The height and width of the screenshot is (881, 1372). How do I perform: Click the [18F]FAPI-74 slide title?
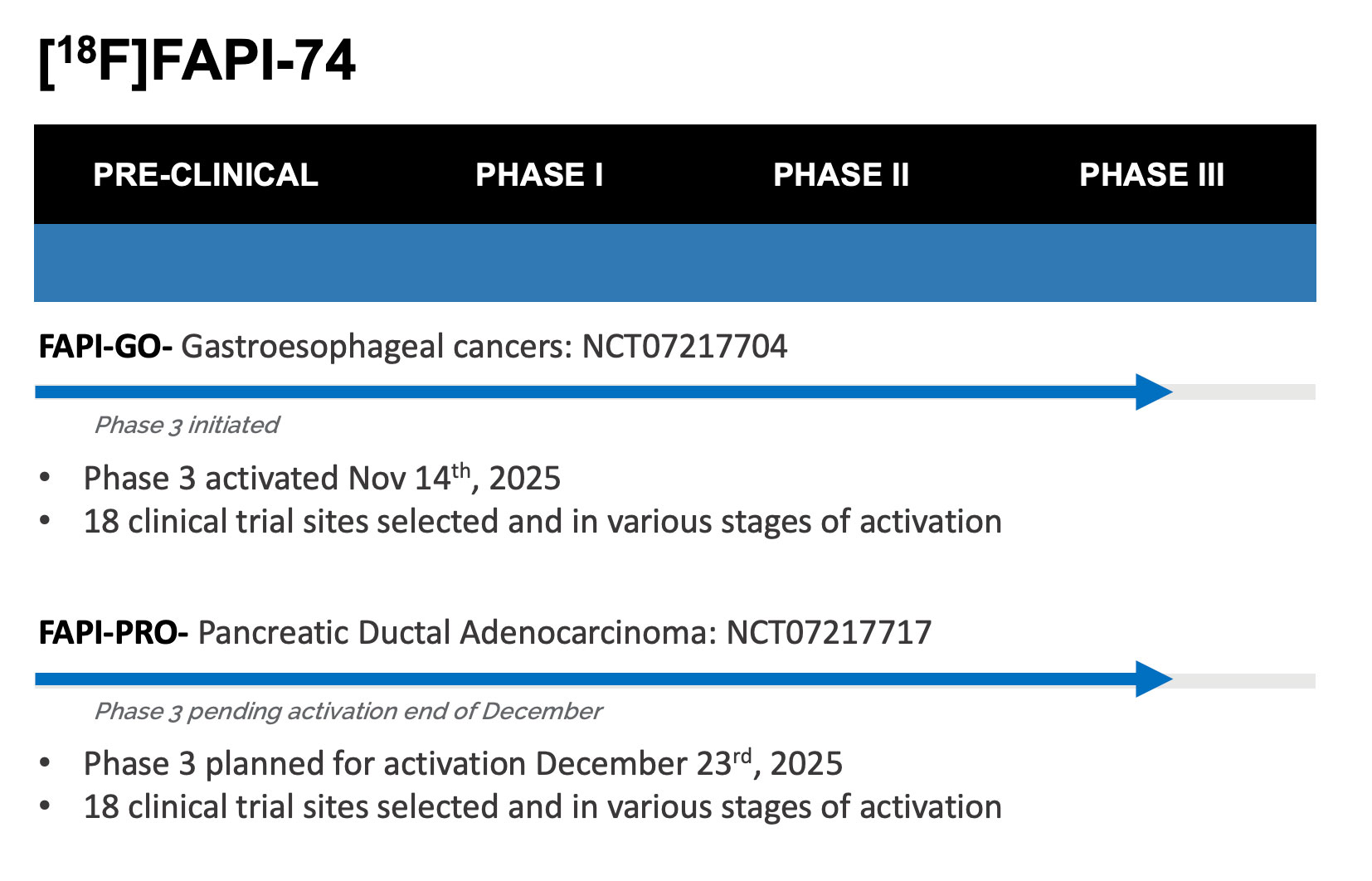point(197,61)
